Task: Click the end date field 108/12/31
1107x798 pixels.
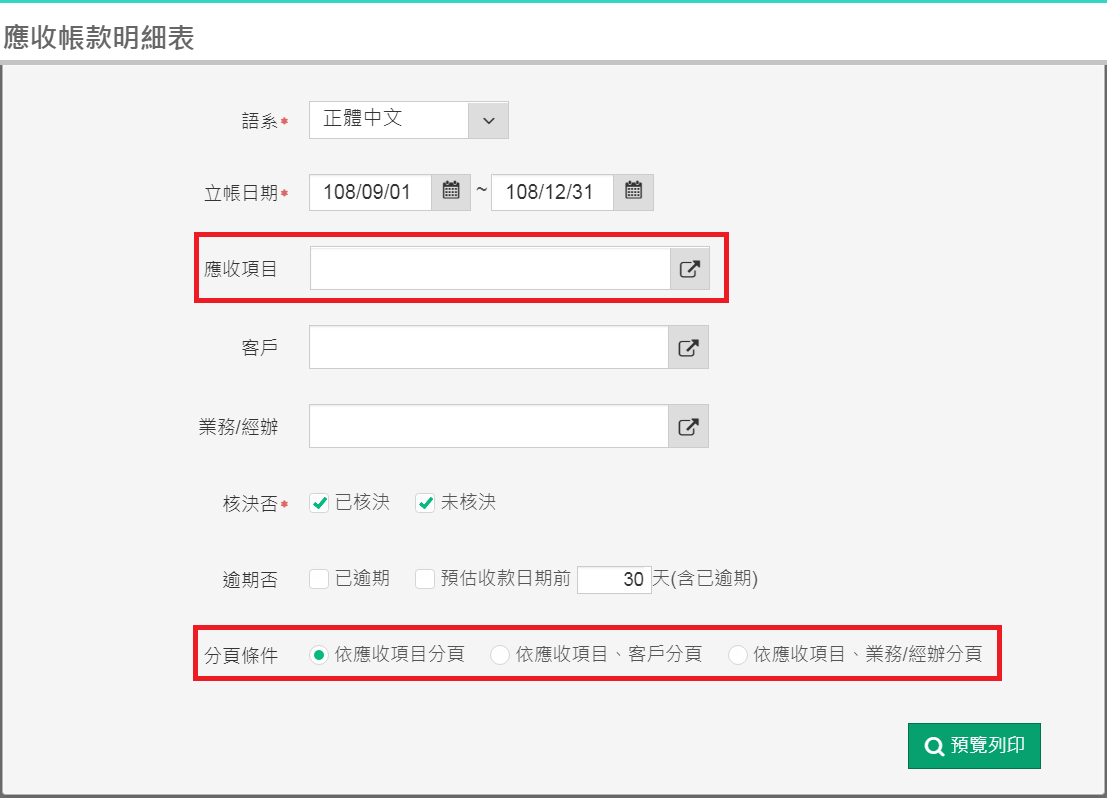Action: pyautogui.click(x=551, y=192)
